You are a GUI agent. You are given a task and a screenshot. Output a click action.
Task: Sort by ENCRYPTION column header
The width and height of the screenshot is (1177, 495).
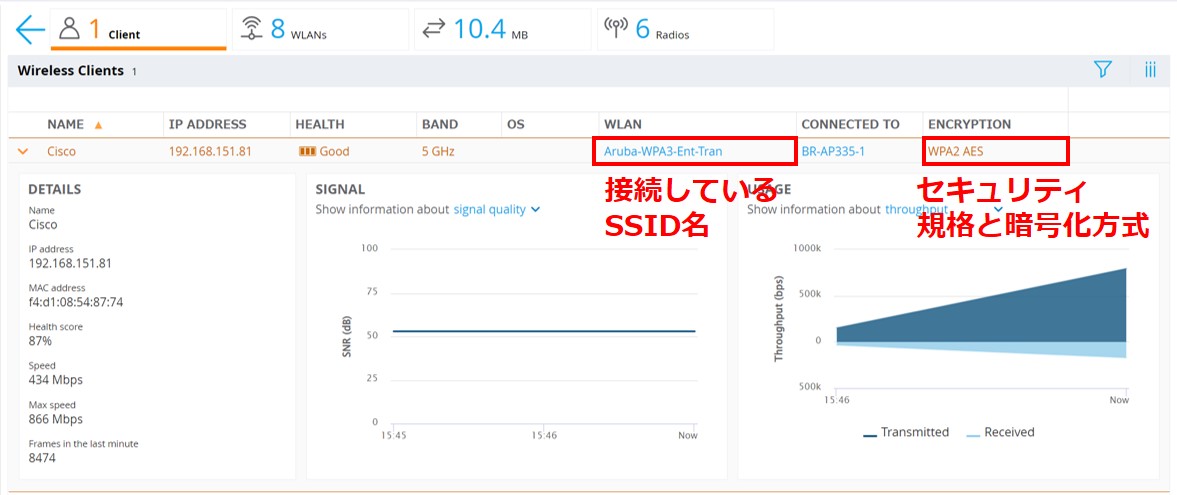[970, 125]
